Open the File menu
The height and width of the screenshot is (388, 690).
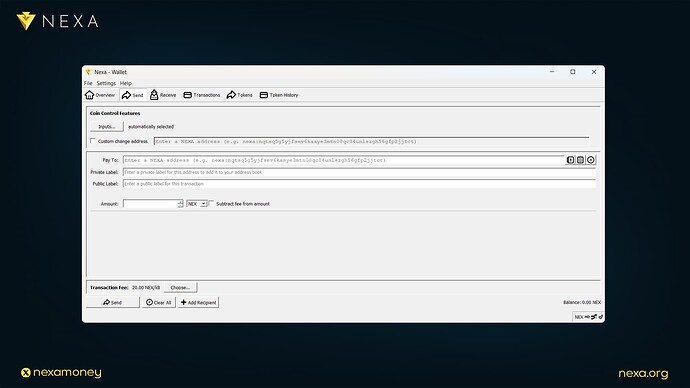click(88, 83)
